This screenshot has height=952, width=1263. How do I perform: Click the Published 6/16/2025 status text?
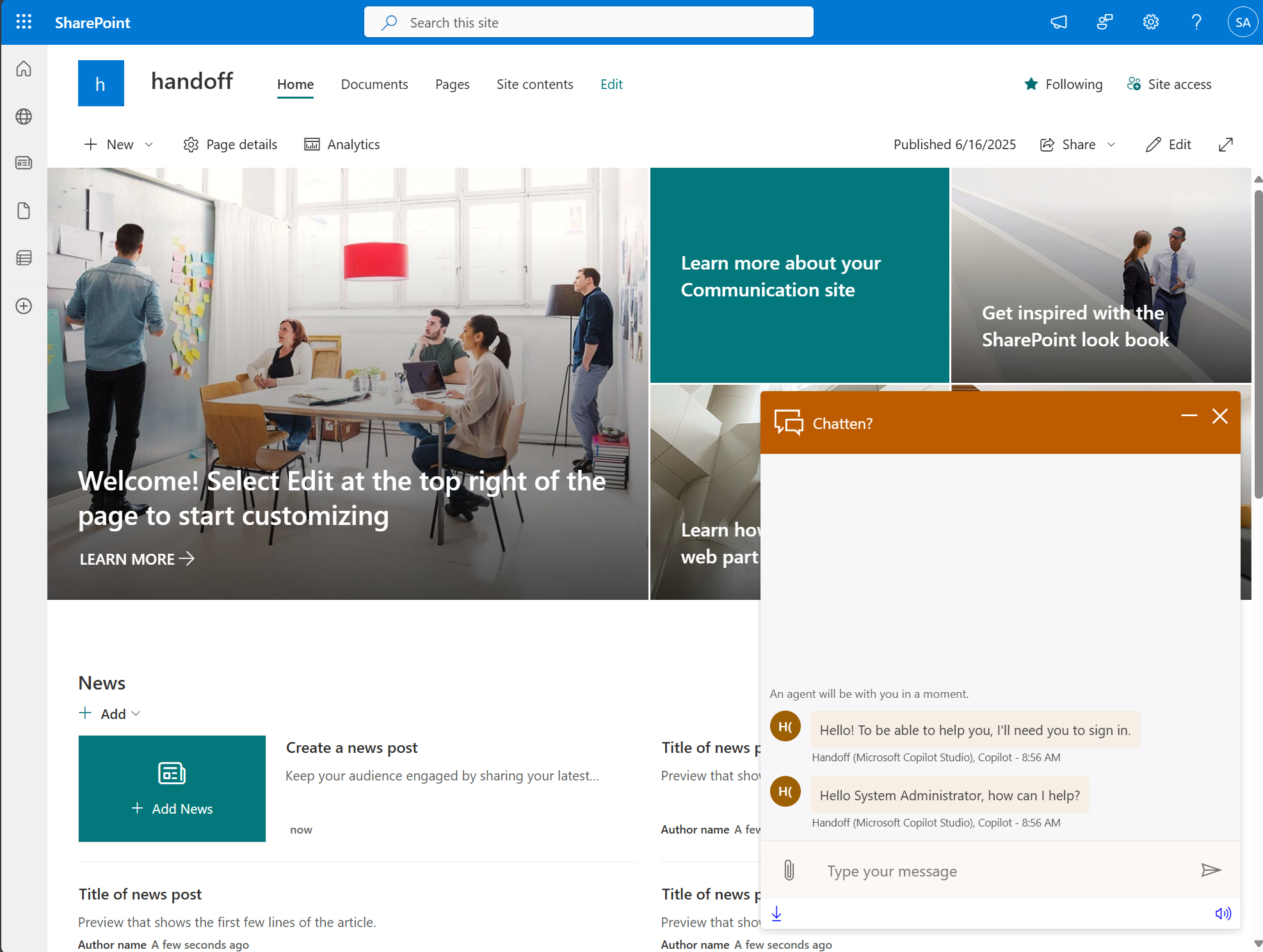pos(954,145)
